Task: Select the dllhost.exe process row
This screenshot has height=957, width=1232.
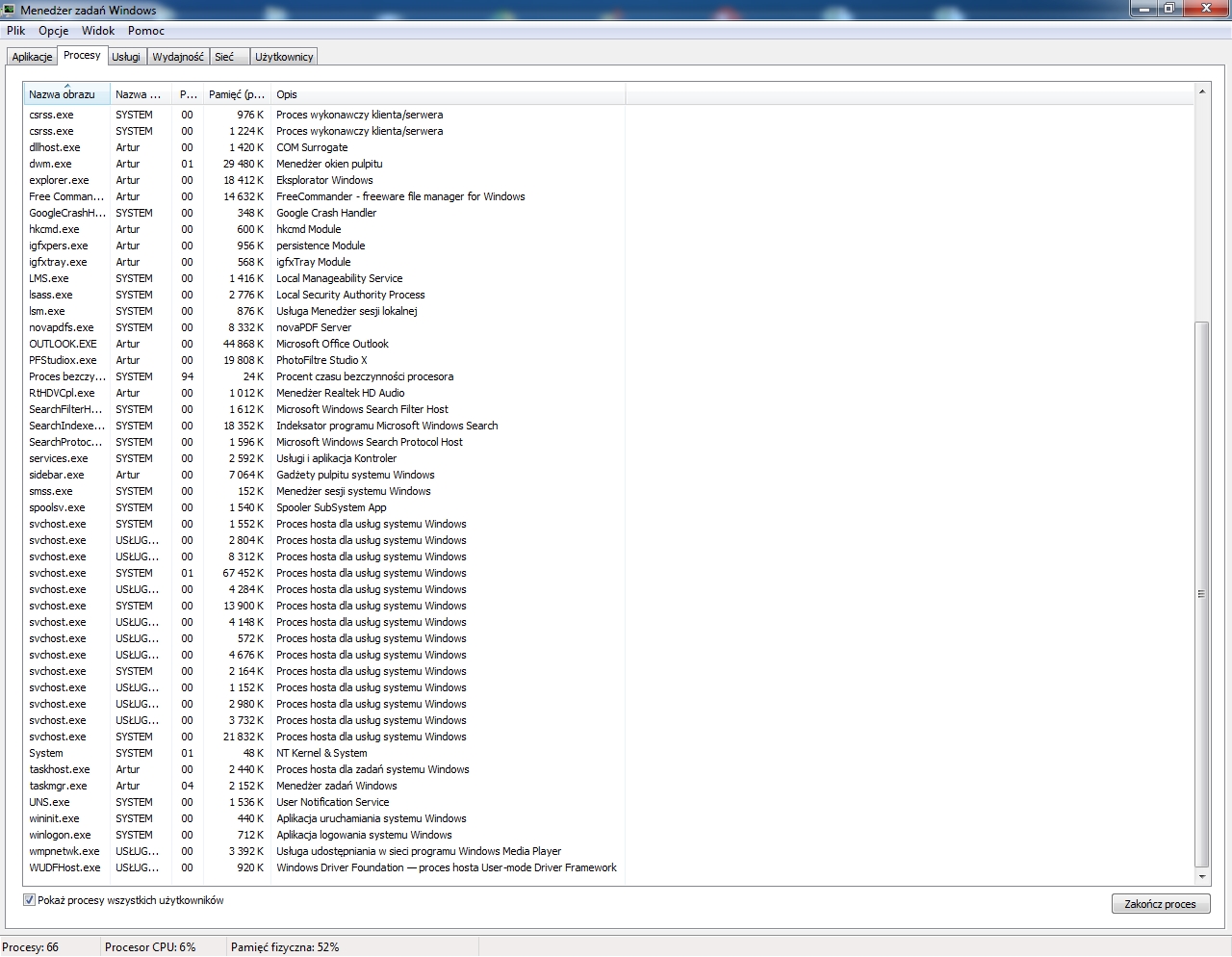Action: point(324,147)
